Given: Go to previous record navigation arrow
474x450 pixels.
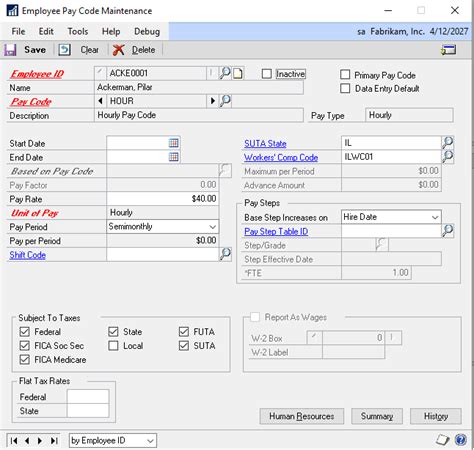Looking at the screenshot, I should click(27, 441).
